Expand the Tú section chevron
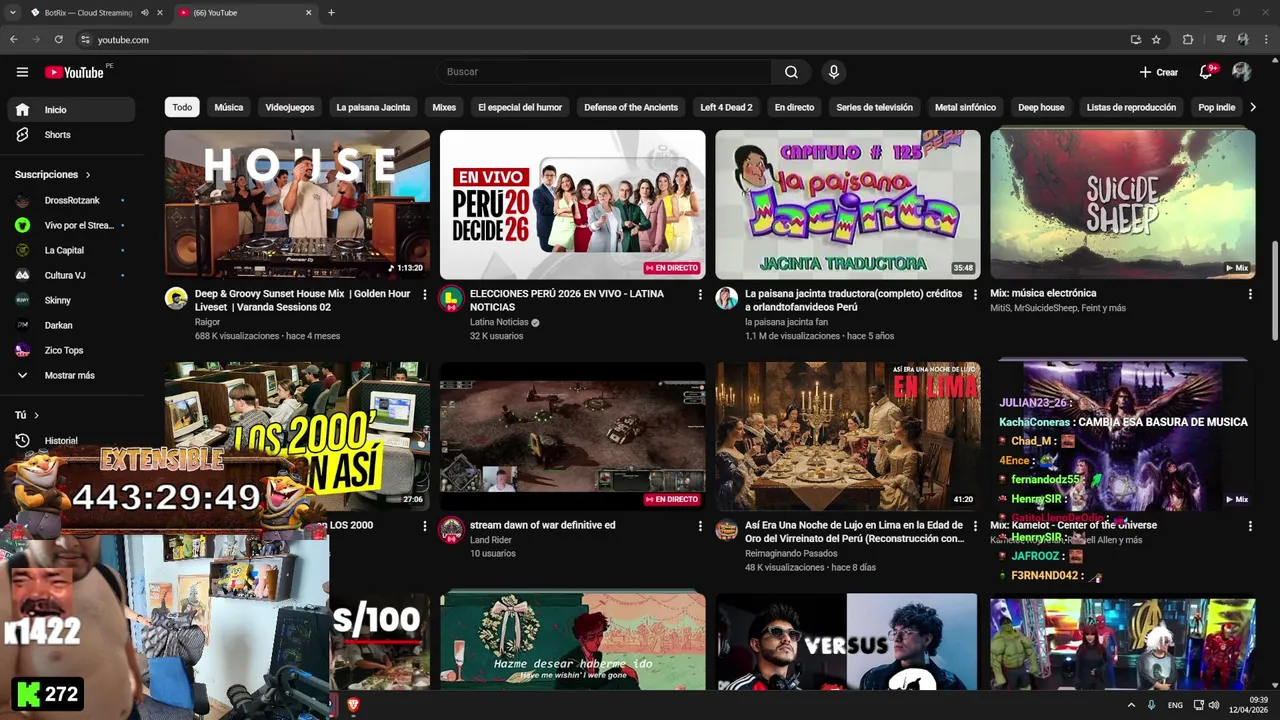The width and height of the screenshot is (1280, 720). click(36, 415)
